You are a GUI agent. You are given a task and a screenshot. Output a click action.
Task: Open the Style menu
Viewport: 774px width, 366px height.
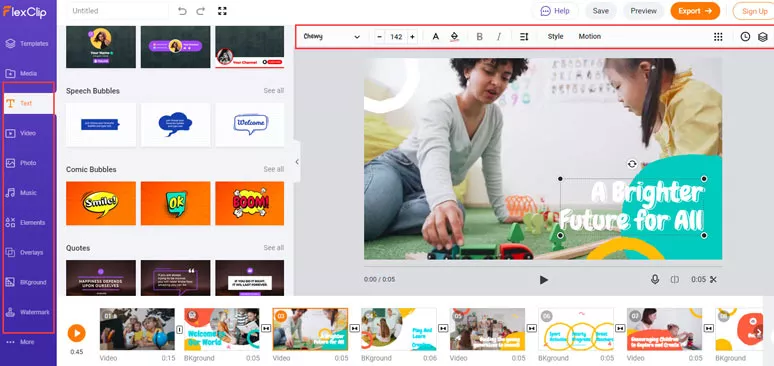click(x=555, y=37)
